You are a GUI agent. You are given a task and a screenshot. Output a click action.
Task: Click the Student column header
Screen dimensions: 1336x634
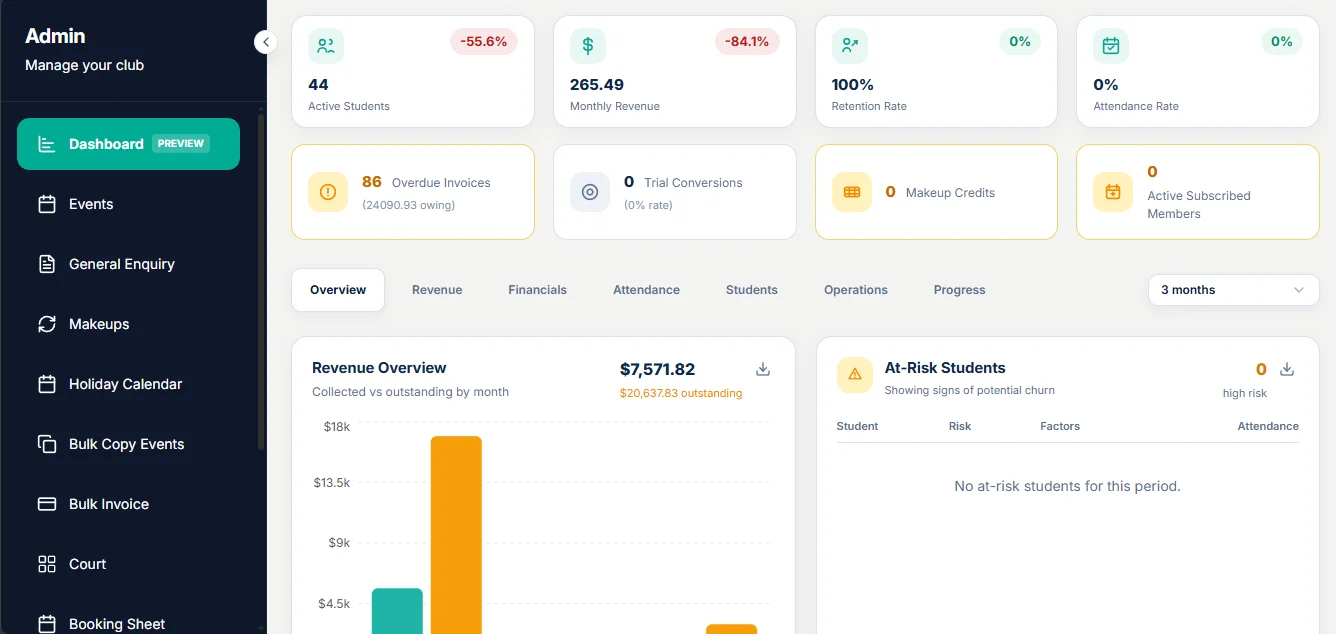857,426
